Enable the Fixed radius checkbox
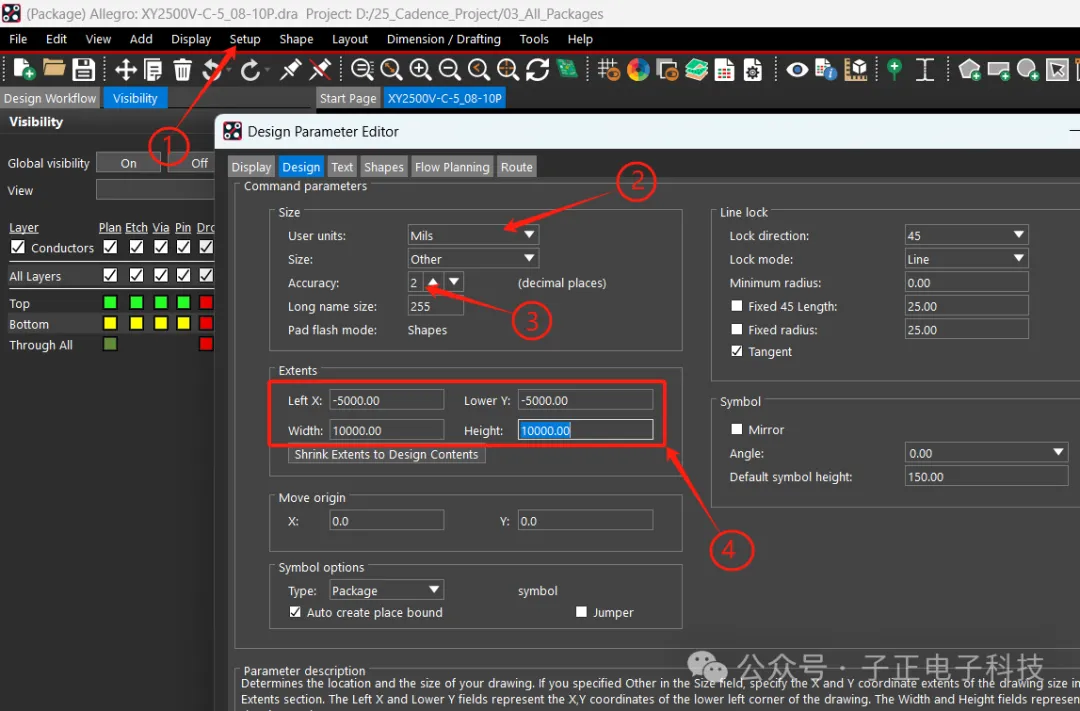The image size is (1080, 711). [736, 329]
